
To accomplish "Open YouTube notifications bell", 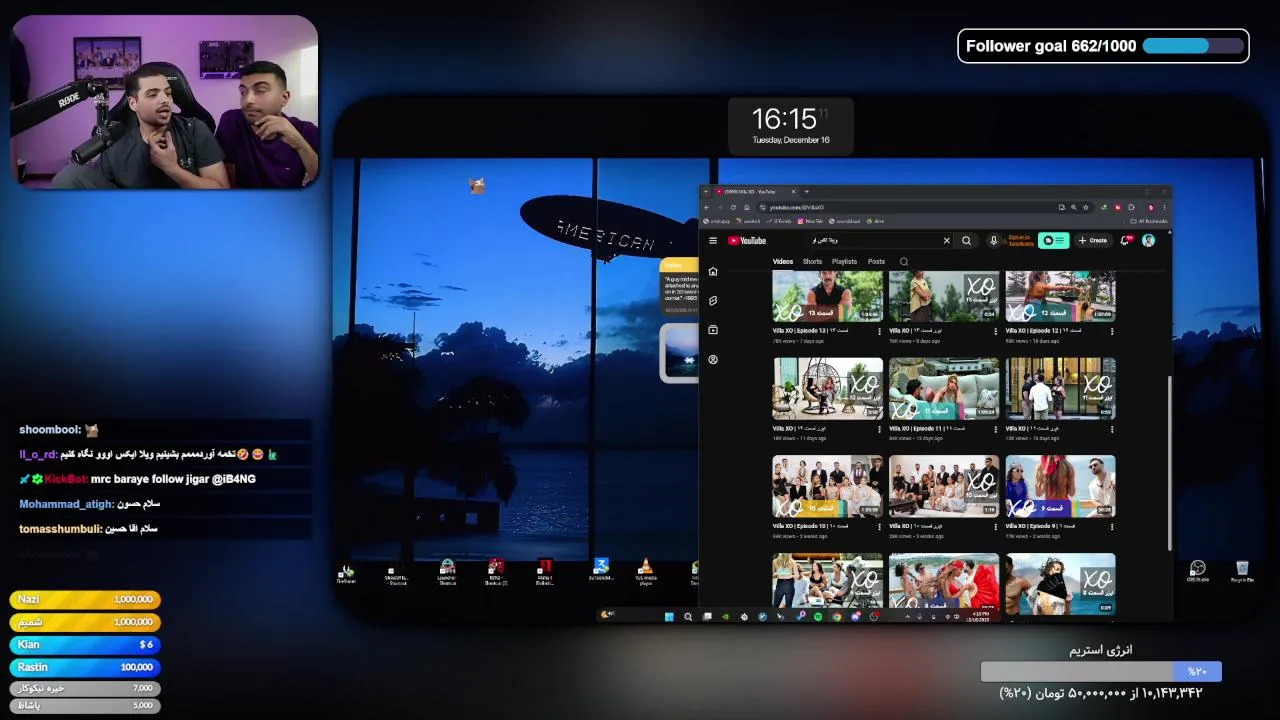I will [x=1125, y=240].
